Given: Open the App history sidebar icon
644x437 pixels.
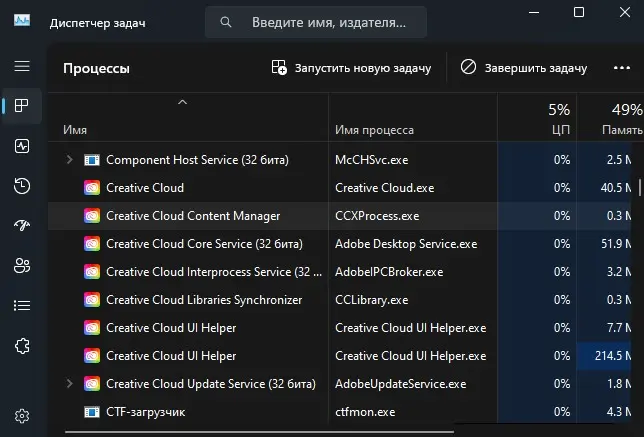Looking at the screenshot, I should coord(22,186).
